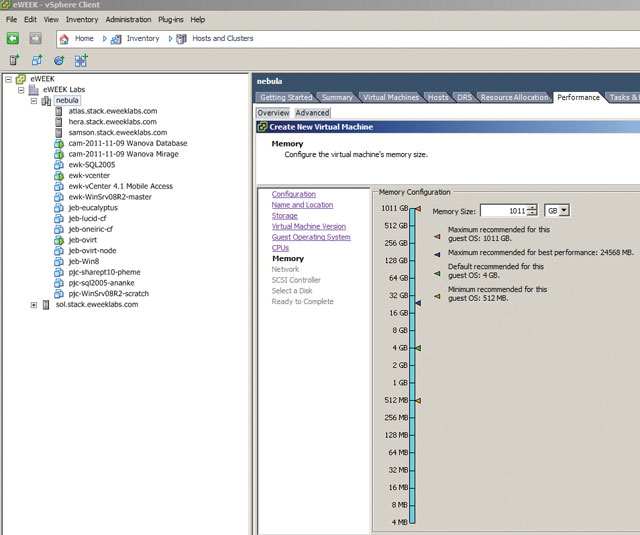Image resolution: width=640 pixels, height=535 pixels.
Task: Click the Inventory breadcrumb dropdown arrow
Action: point(170,39)
